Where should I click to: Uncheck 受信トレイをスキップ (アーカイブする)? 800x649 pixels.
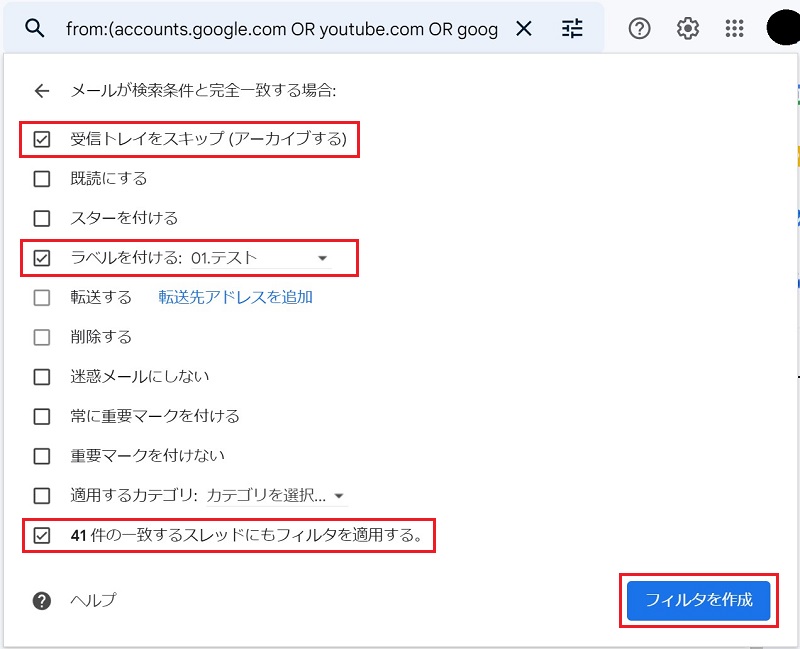[42, 139]
